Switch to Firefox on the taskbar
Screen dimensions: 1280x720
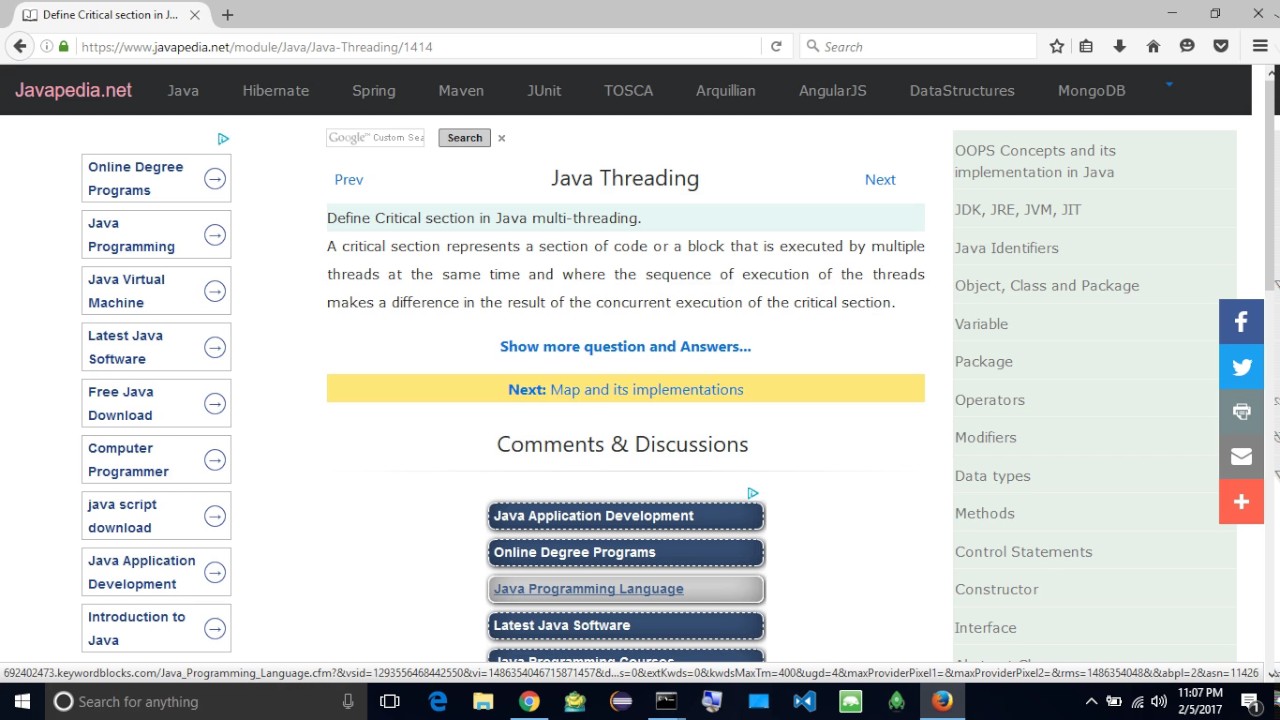coord(942,701)
